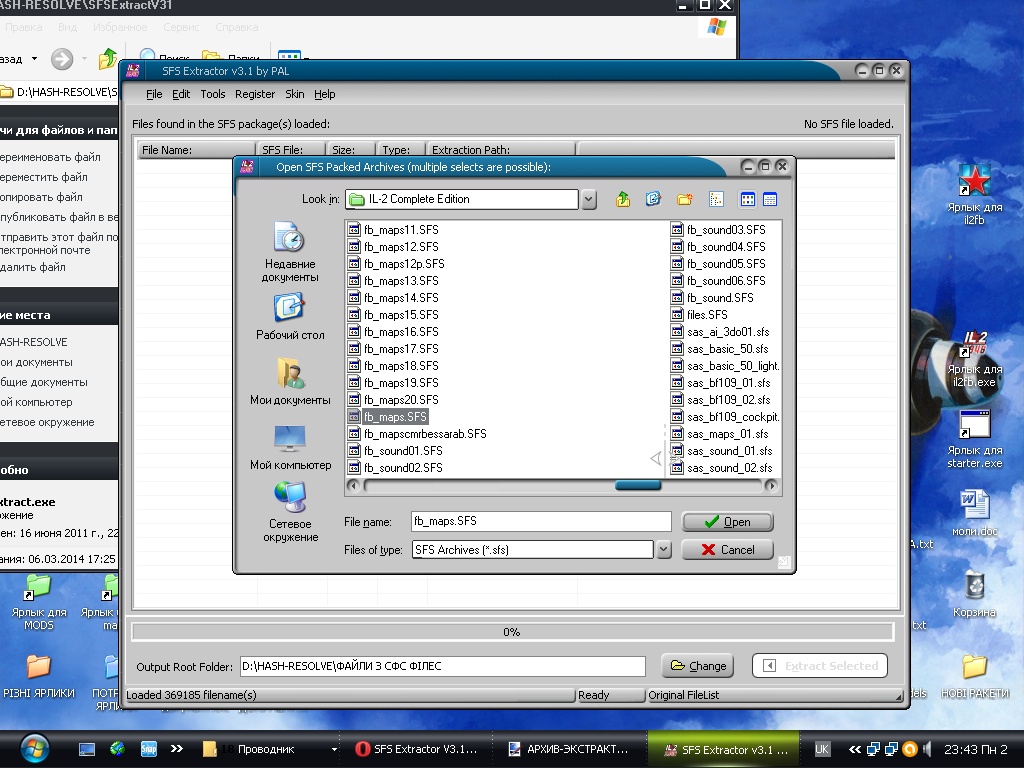Open the Register menu

pos(255,94)
